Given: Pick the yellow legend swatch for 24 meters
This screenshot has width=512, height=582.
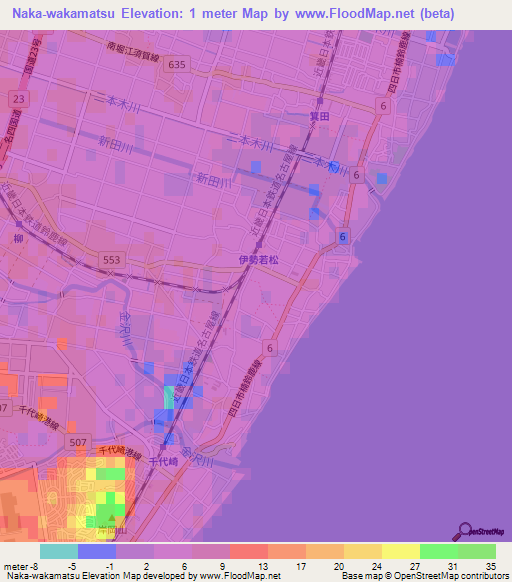Looking at the screenshot, I should [x=401, y=551].
